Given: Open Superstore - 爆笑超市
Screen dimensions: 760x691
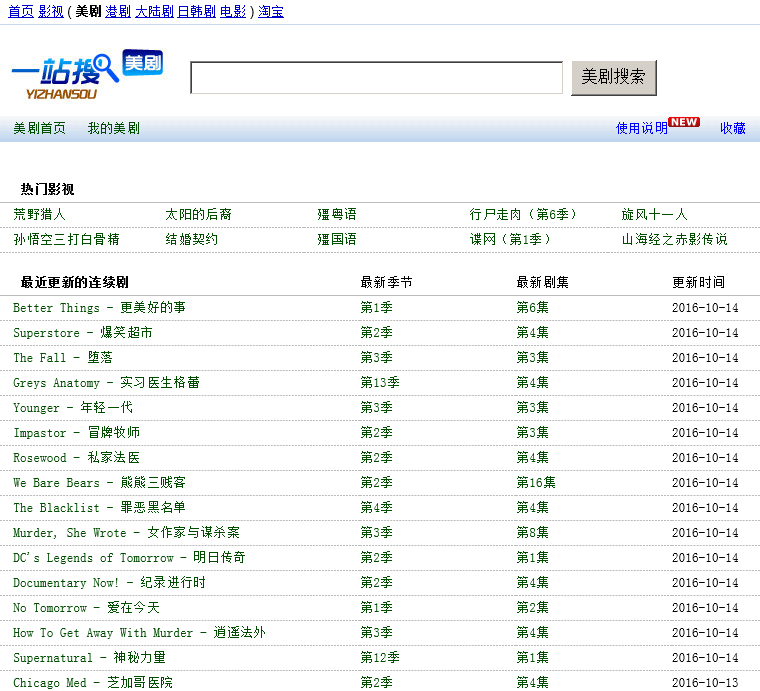Looking at the screenshot, I should pos(83,333).
